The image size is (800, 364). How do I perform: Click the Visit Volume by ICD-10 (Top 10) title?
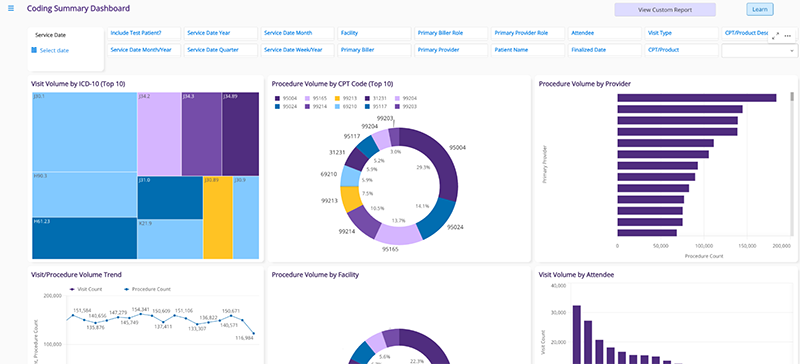[x=78, y=84]
